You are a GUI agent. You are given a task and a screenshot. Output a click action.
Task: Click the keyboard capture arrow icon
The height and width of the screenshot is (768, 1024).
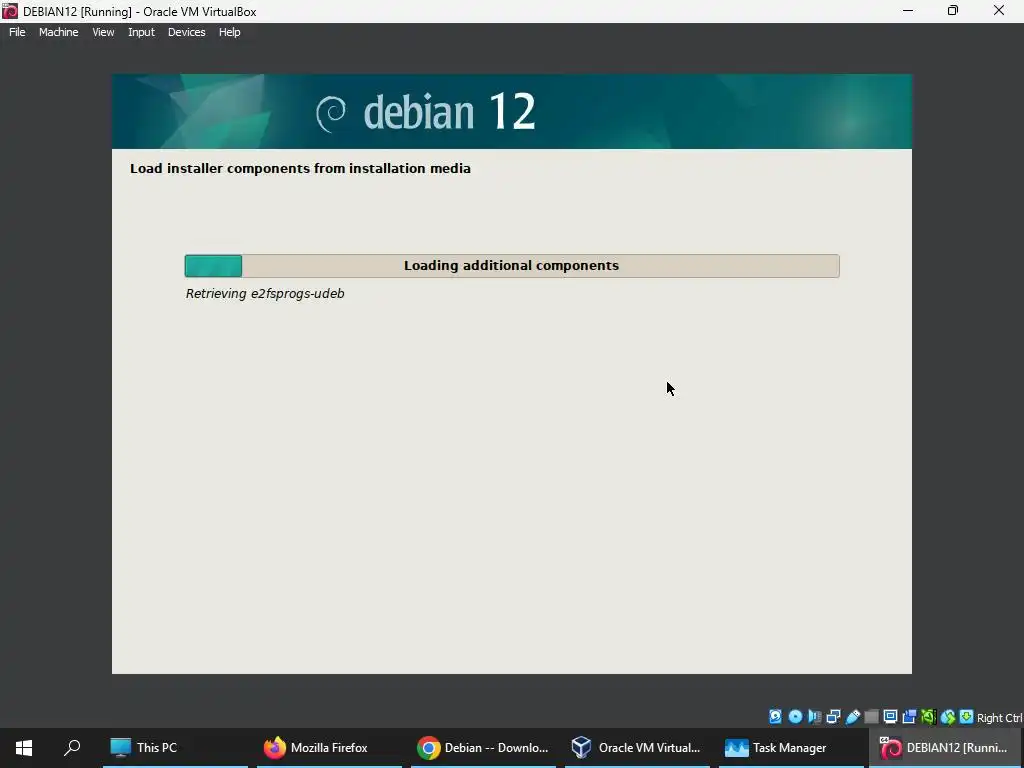(x=967, y=716)
